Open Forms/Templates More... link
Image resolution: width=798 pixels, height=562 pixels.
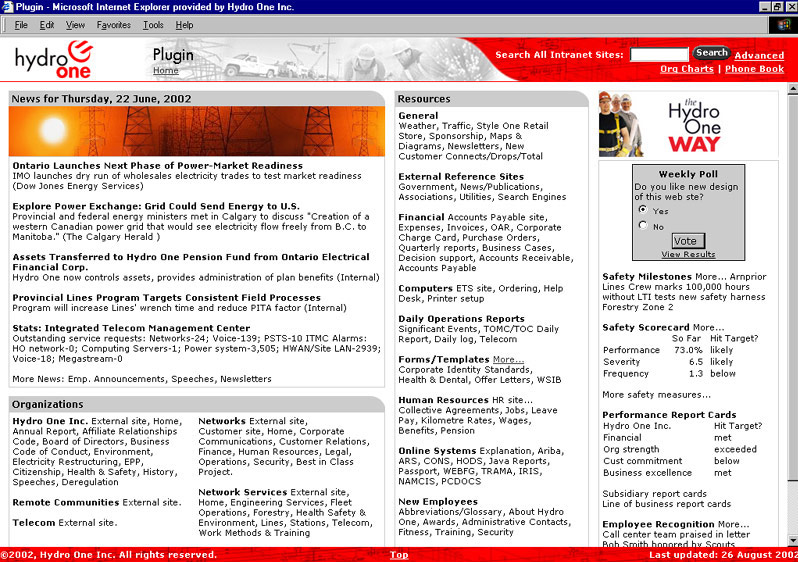(x=508, y=359)
